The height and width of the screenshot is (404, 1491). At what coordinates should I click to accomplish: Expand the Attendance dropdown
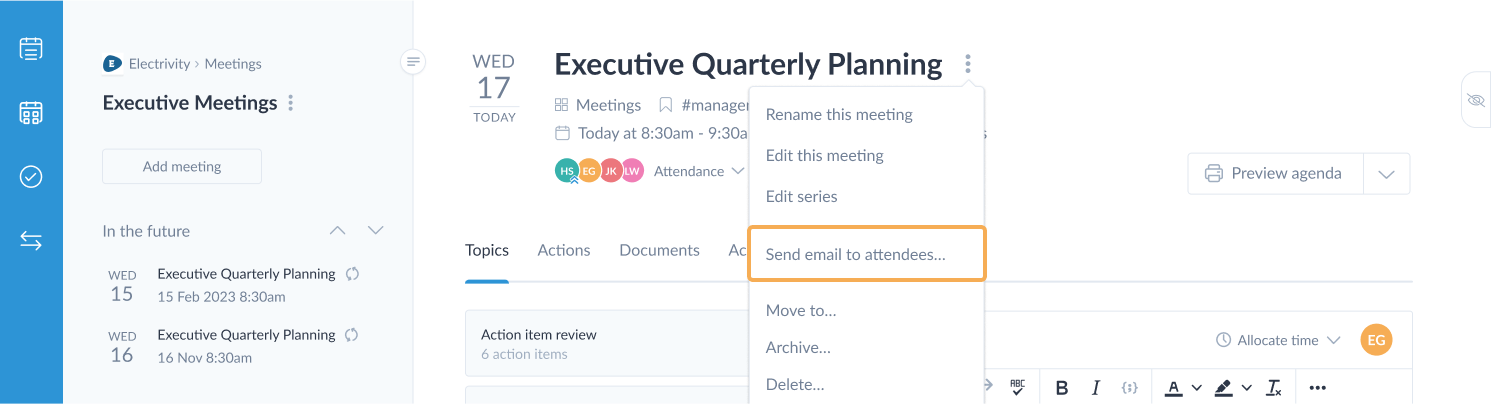[x=699, y=171]
